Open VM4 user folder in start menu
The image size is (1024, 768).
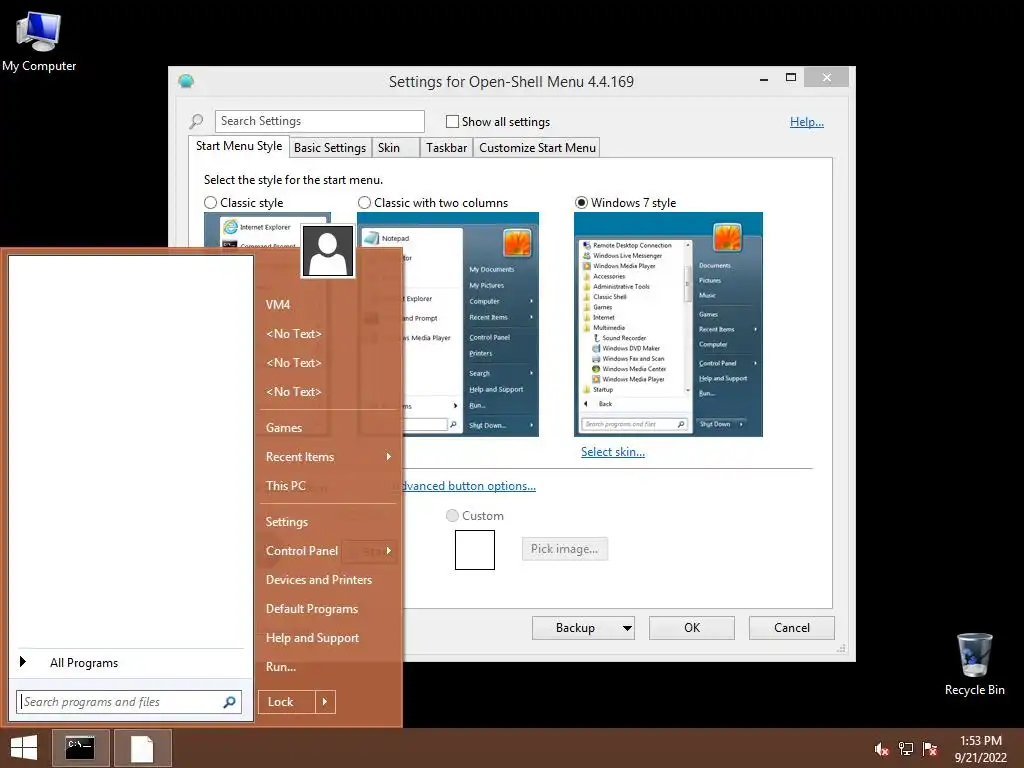[x=278, y=305]
